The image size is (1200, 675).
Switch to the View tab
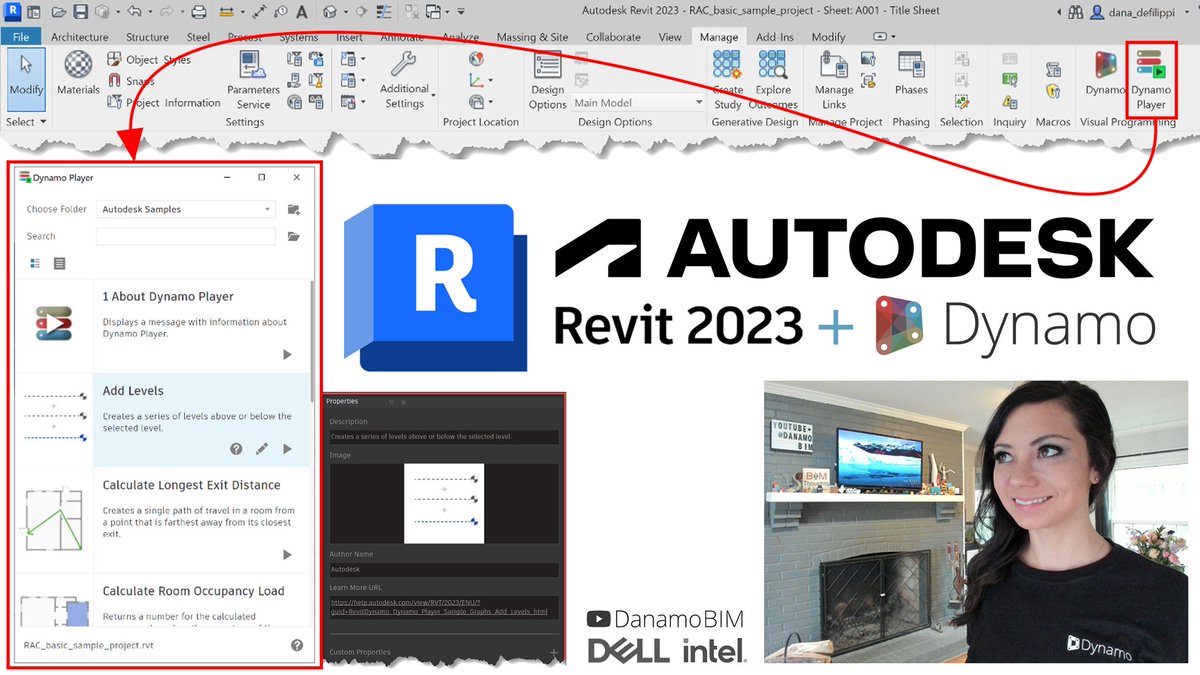tap(670, 37)
